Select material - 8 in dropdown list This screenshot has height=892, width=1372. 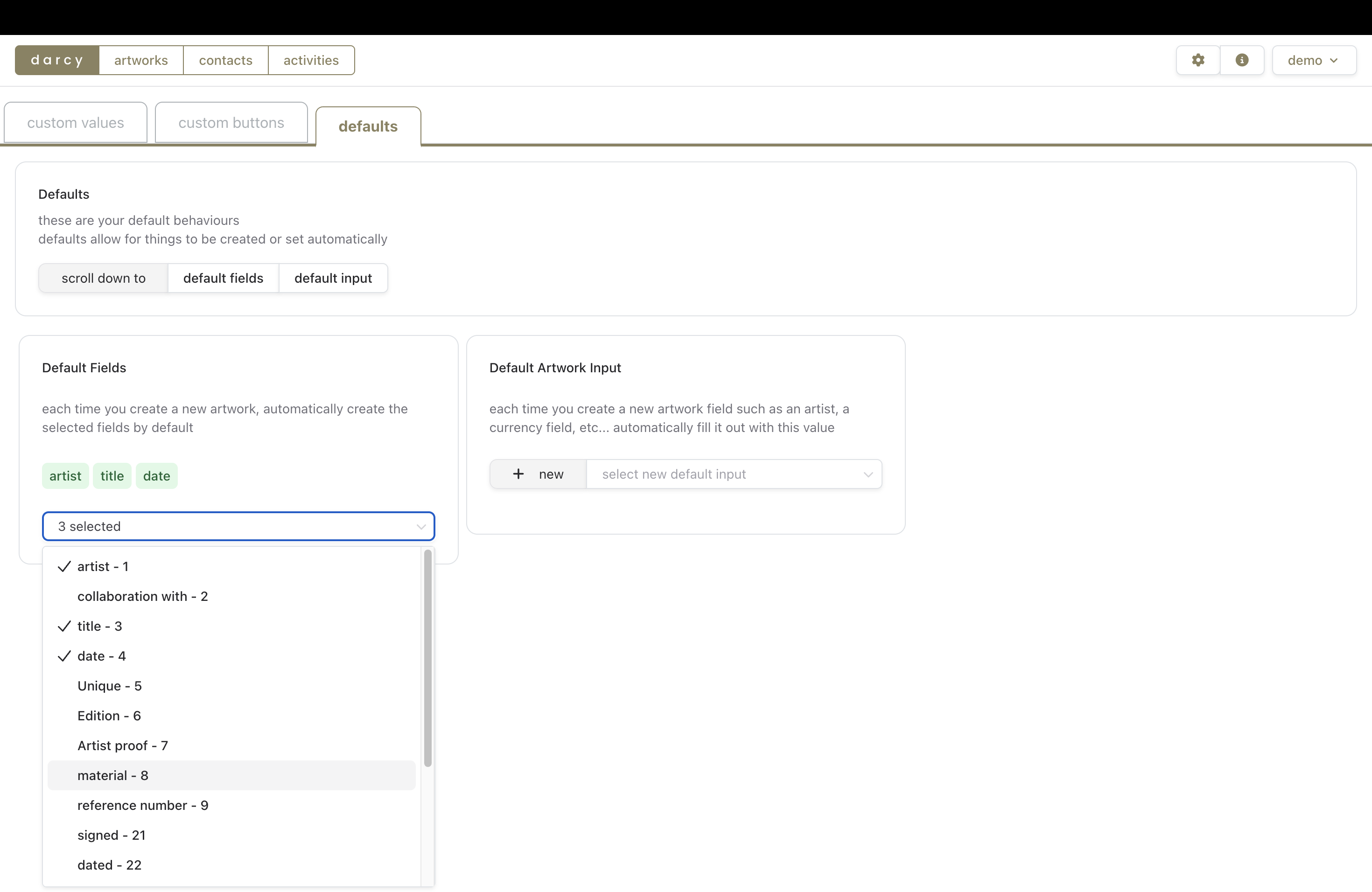coord(113,775)
